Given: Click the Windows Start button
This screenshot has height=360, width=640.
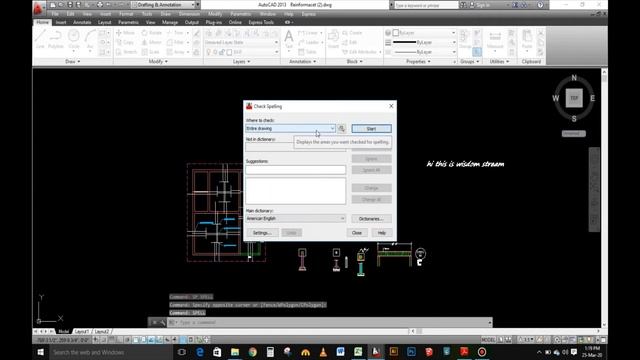Looking at the screenshot, I should (x=40, y=352).
